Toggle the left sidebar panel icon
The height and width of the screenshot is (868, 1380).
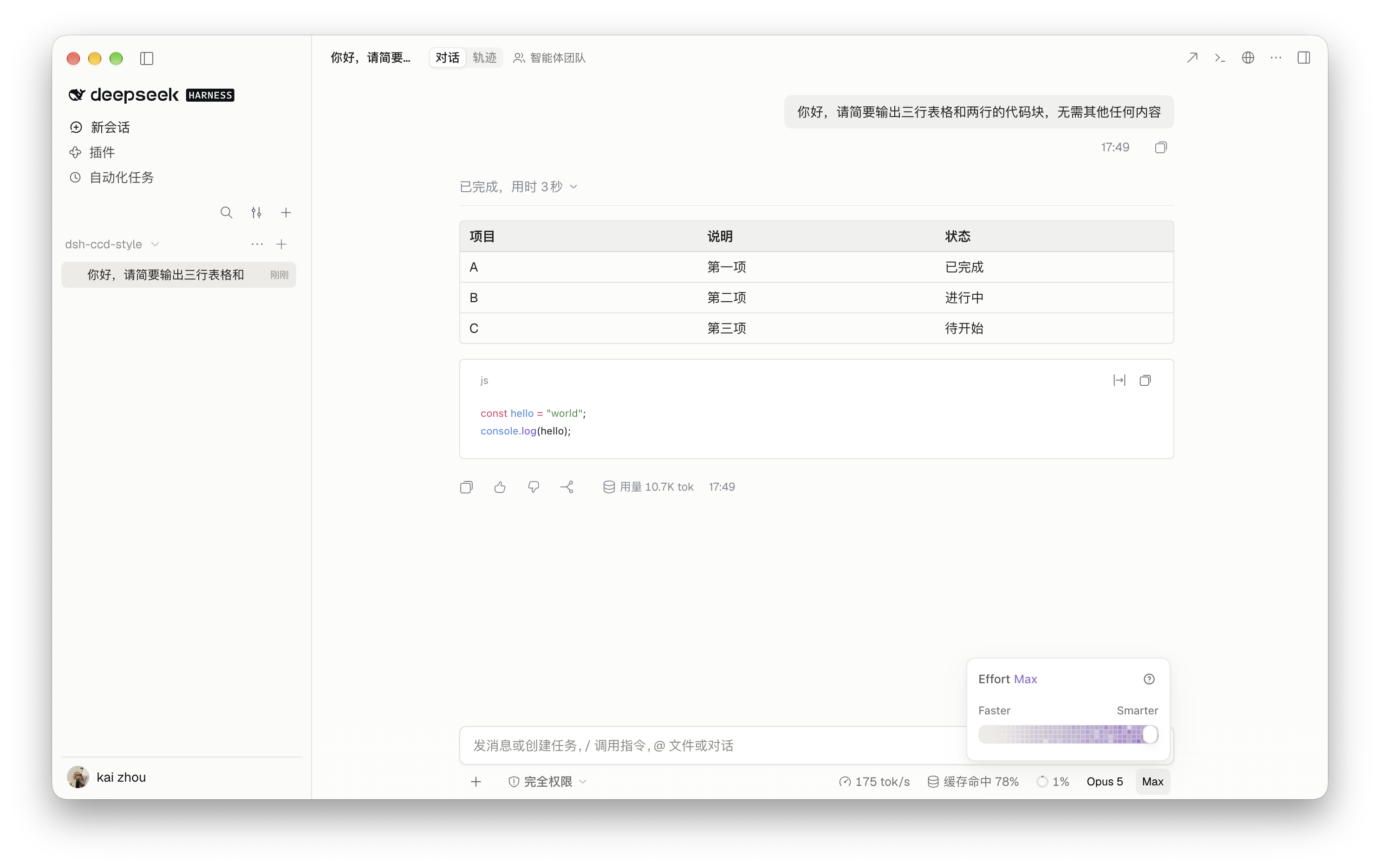(147, 58)
